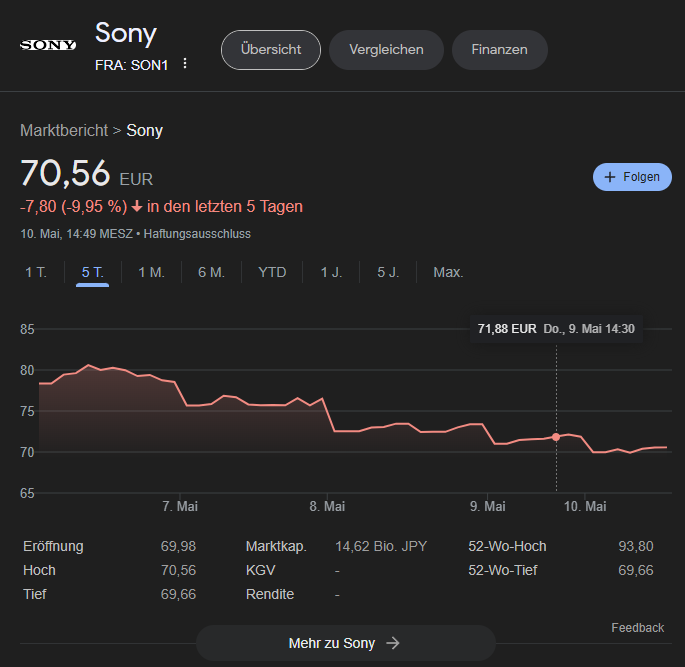685x667 pixels.
Task: Click the 8. Mai label on chart axis
Action: [x=327, y=506]
